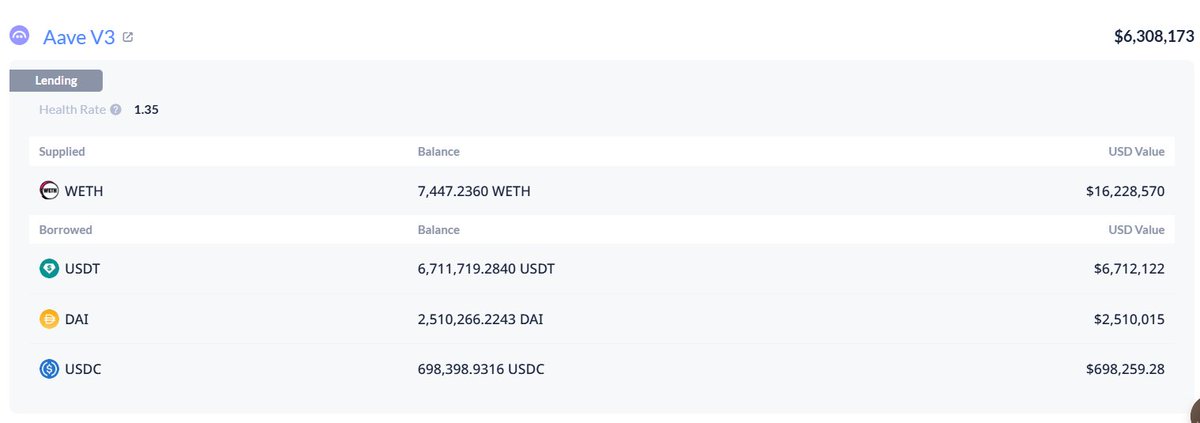Click the USDT token icon
The image size is (1200, 423).
click(x=49, y=269)
